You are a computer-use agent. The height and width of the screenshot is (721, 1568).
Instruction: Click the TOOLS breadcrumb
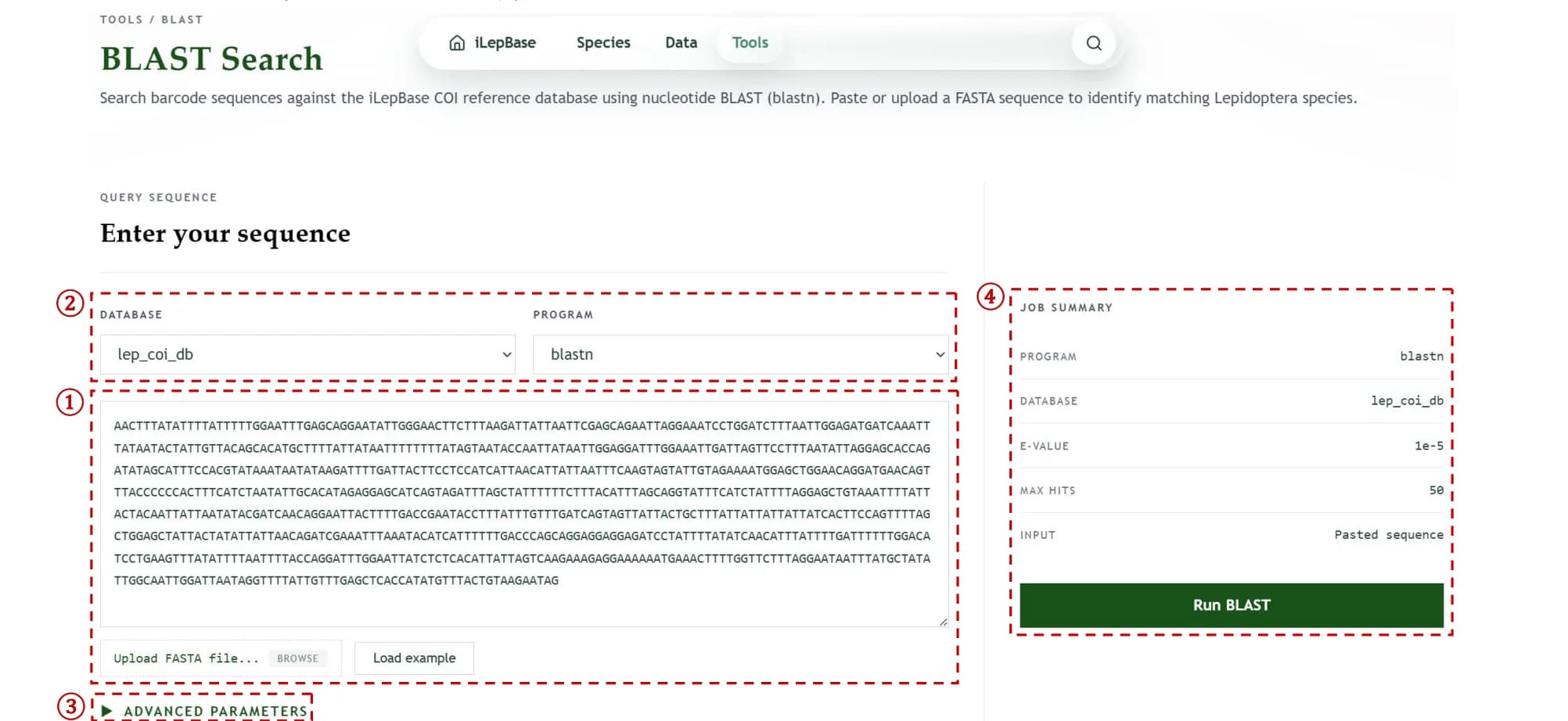pos(121,20)
